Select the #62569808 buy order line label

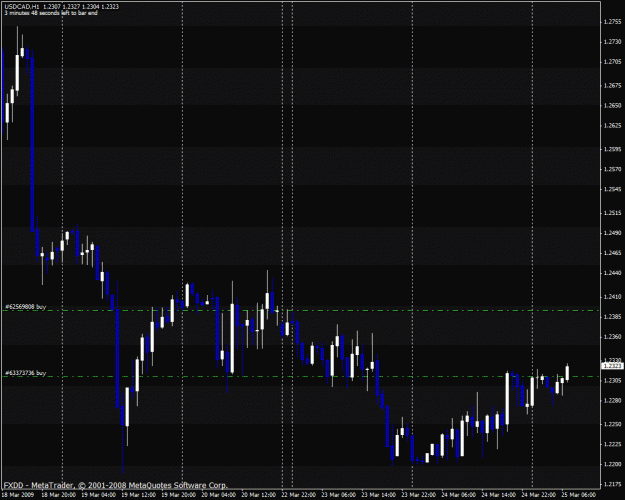tap(26, 307)
